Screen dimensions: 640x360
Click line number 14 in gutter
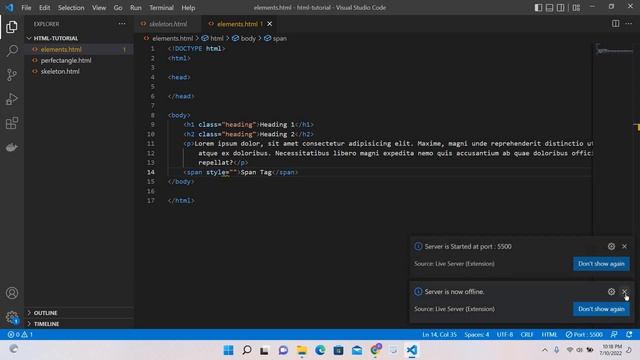[151, 172]
